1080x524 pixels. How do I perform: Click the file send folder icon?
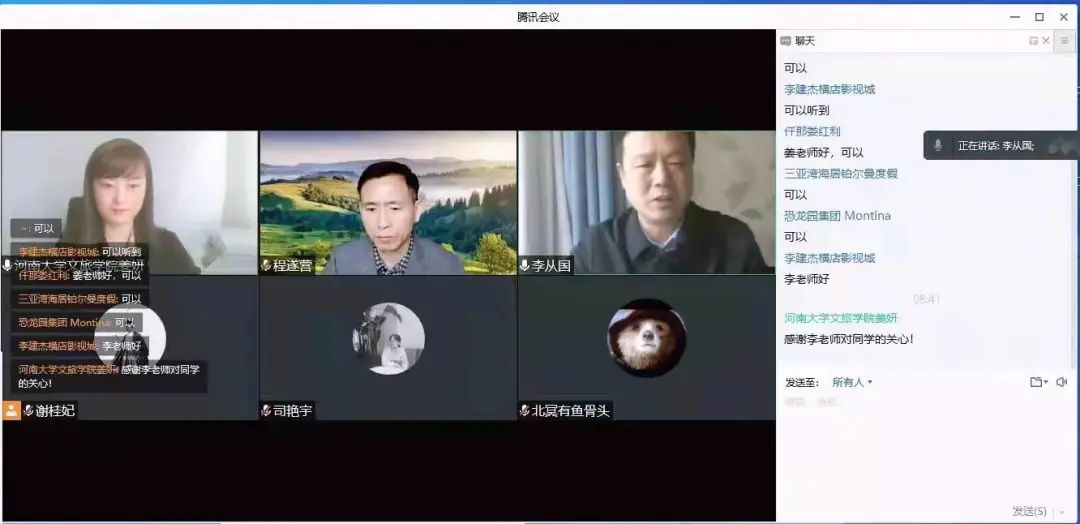(x=1036, y=382)
